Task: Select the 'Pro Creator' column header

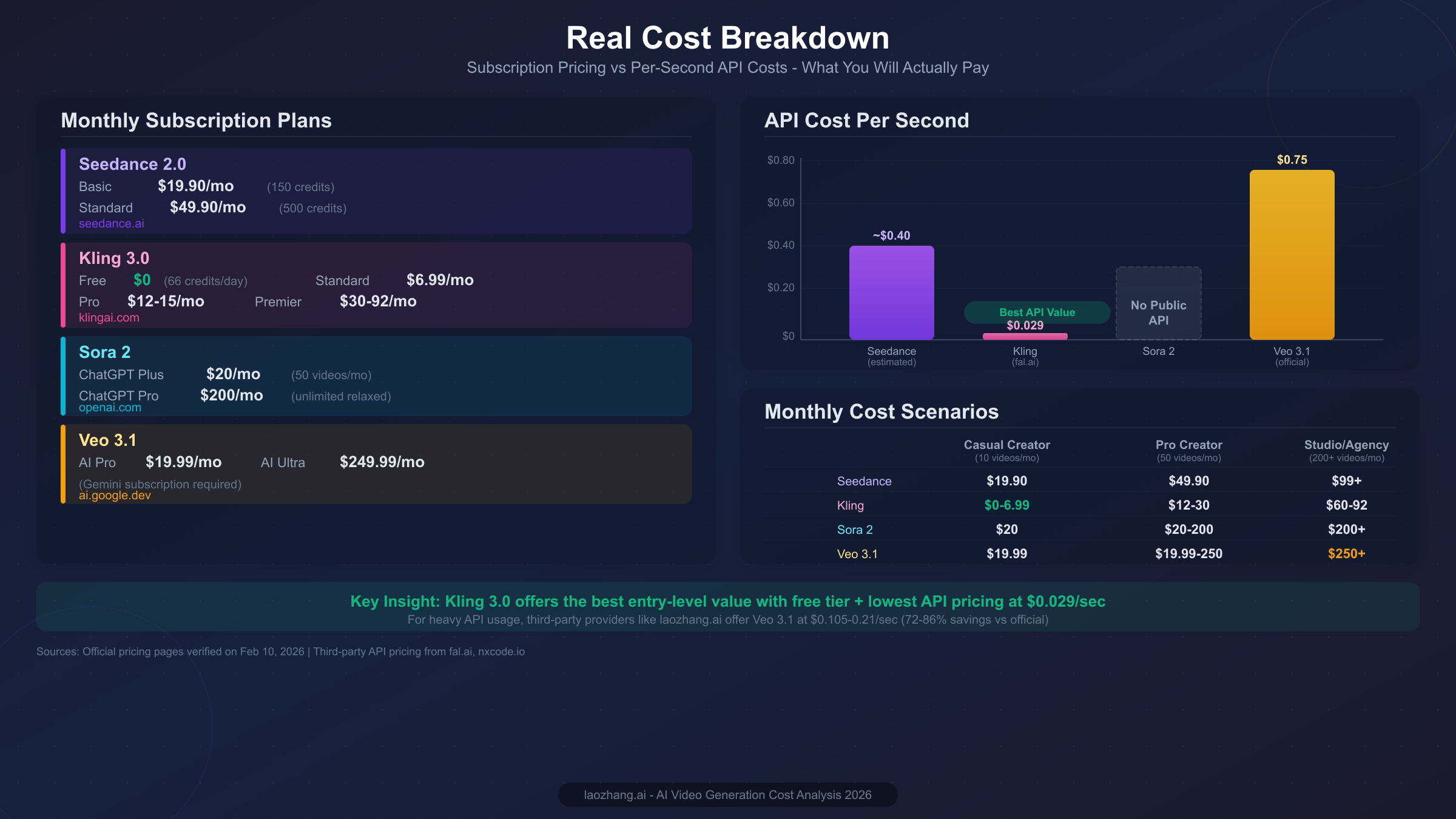Action: point(1188,445)
